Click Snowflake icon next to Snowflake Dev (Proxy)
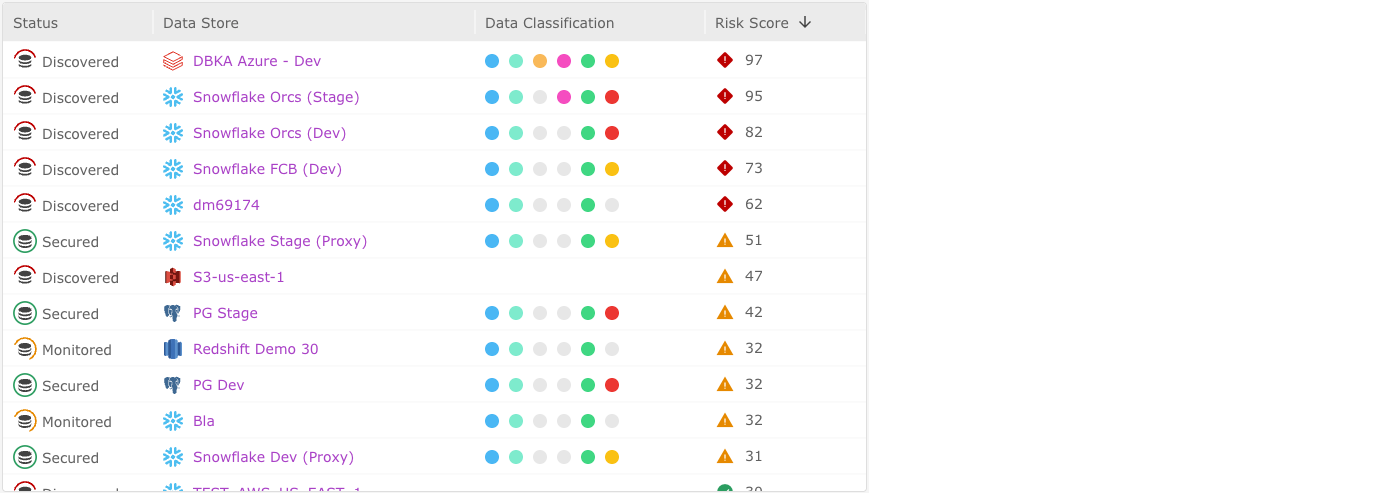This screenshot has width=1400, height=493. [x=173, y=457]
